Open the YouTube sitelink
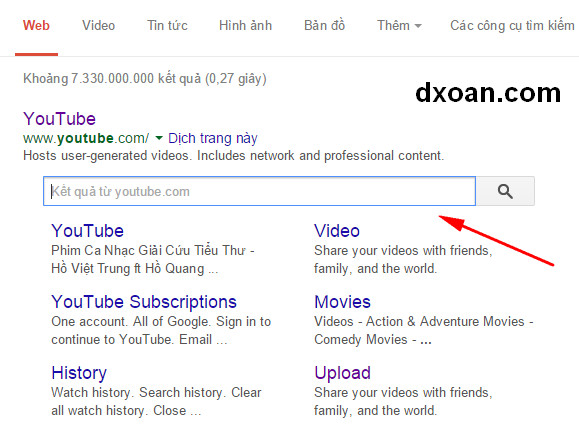The width and height of the screenshot is (579, 435). 88,231
